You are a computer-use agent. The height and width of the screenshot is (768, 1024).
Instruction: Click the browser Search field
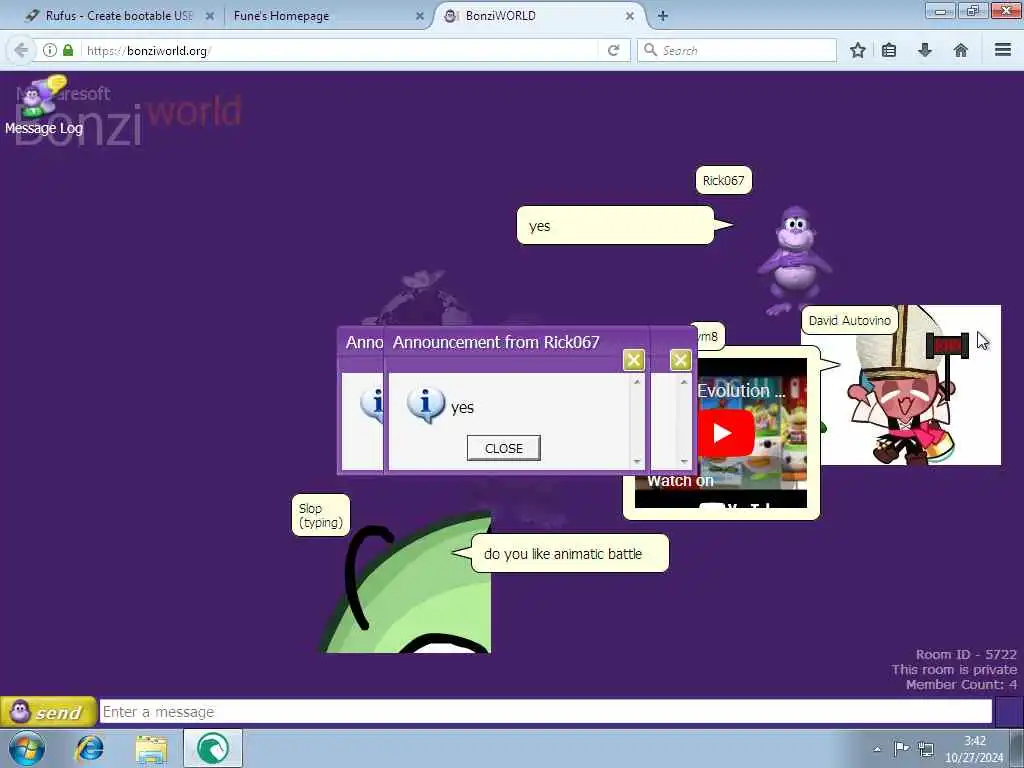click(737, 50)
